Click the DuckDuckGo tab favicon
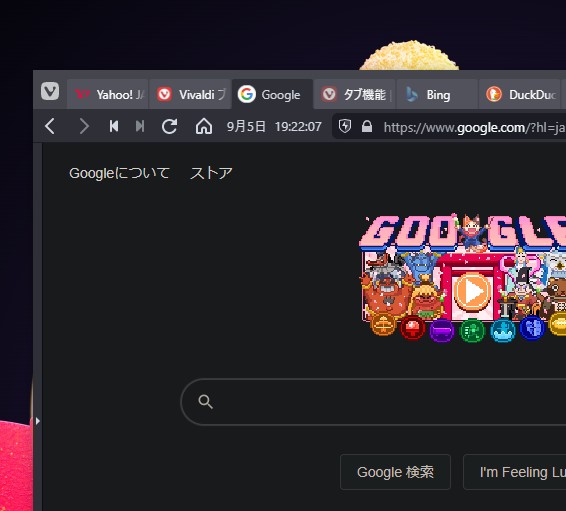566x511 pixels. point(494,95)
